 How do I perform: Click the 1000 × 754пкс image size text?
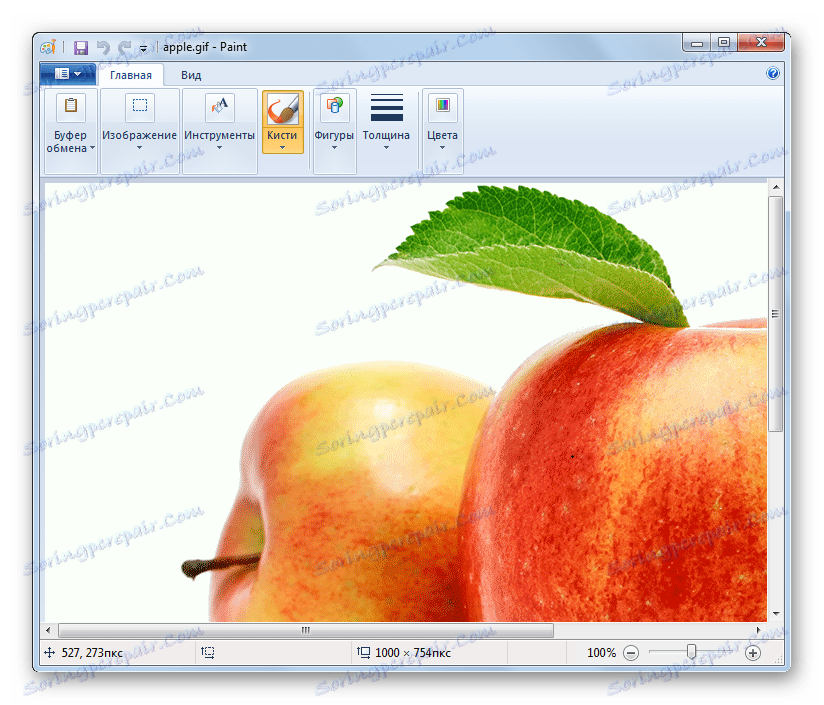point(413,653)
